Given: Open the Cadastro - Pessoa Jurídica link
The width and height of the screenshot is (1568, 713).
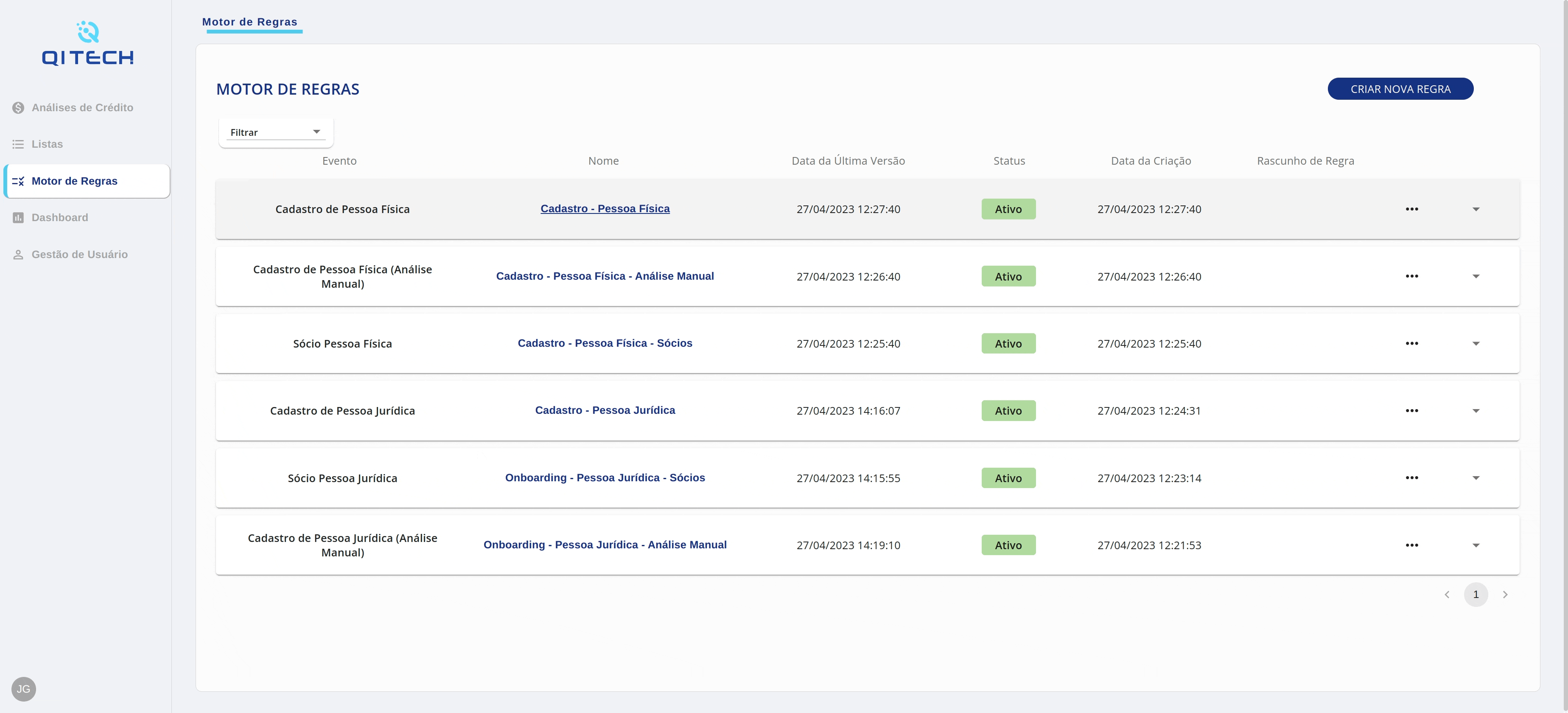Looking at the screenshot, I should tap(605, 410).
